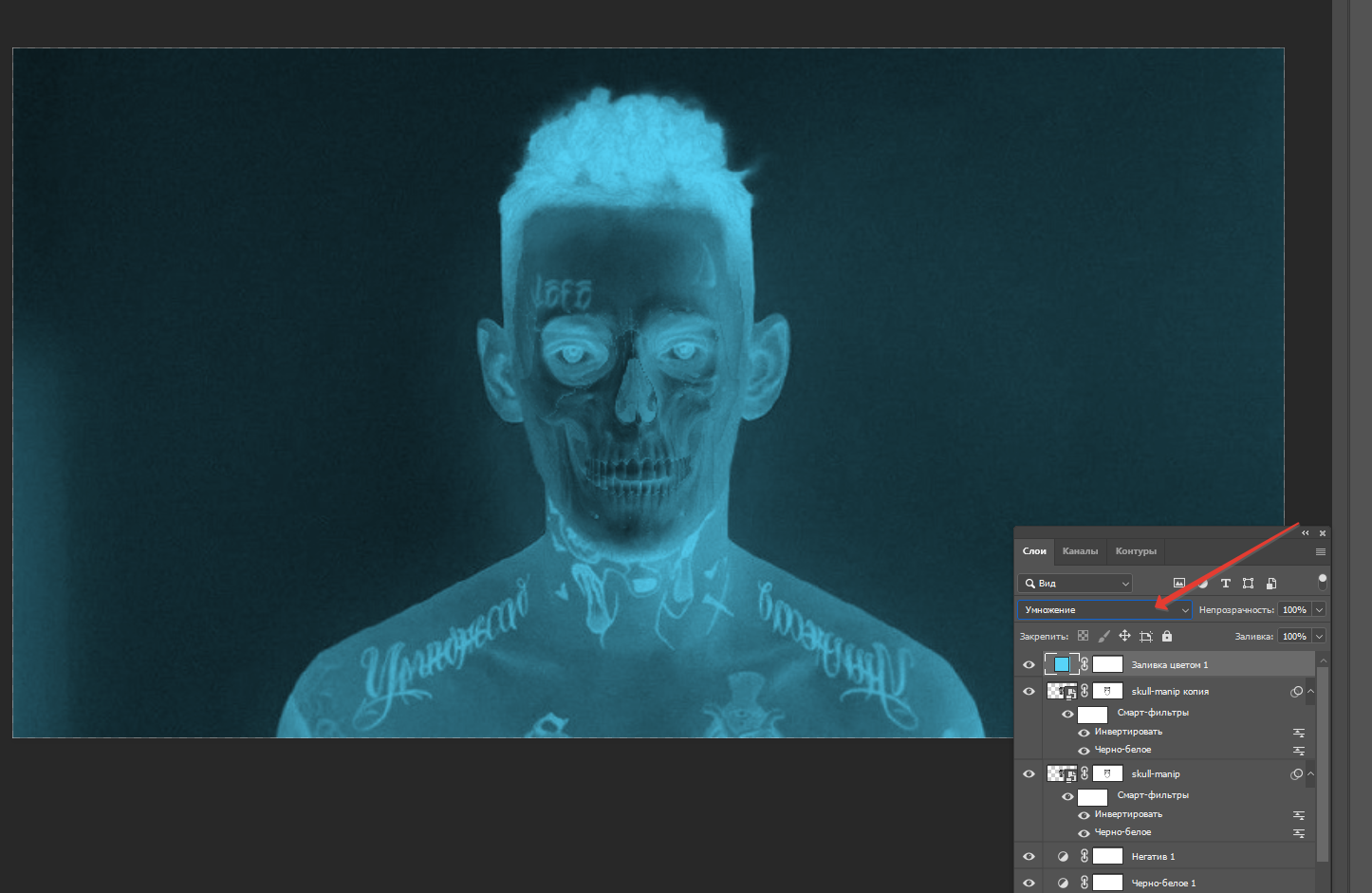The height and width of the screenshot is (893, 1372).
Task: Hide the skull-manip layer
Action: pyautogui.click(x=1029, y=773)
